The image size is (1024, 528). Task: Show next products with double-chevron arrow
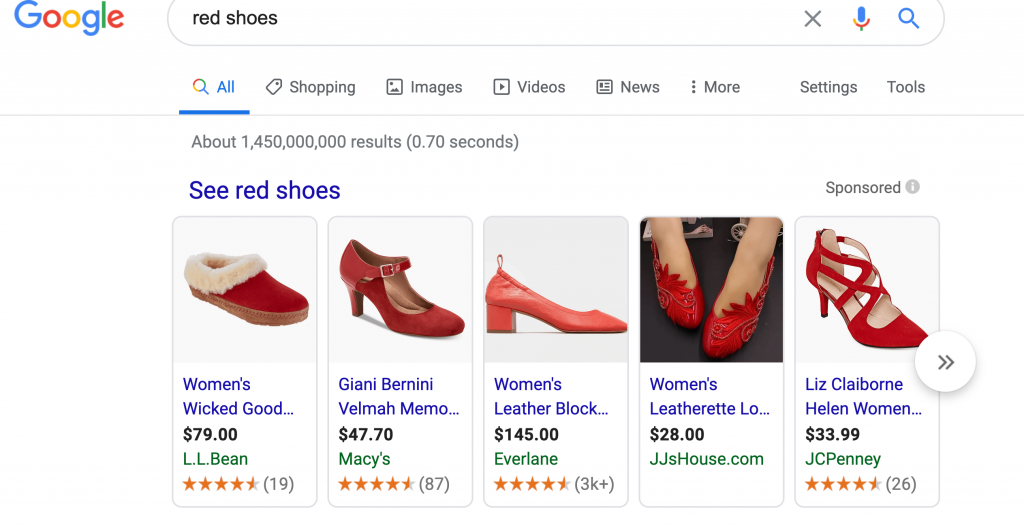click(946, 362)
